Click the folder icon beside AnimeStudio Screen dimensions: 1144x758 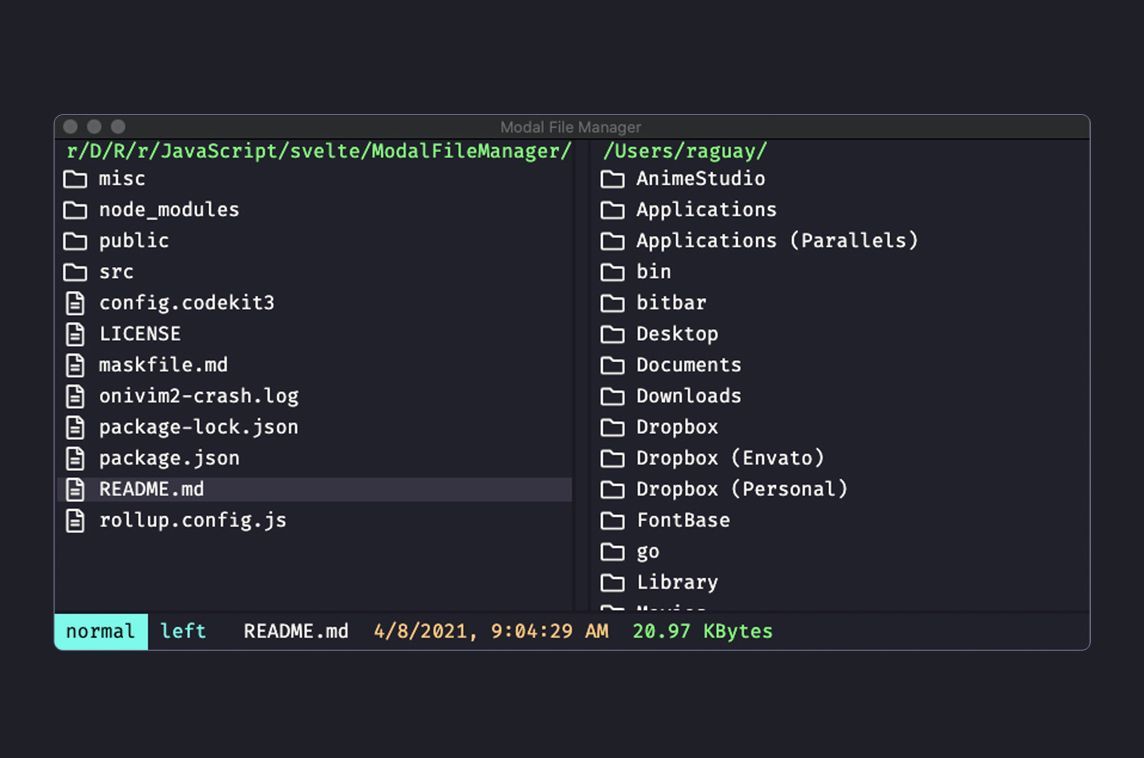click(x=612, y=179)
